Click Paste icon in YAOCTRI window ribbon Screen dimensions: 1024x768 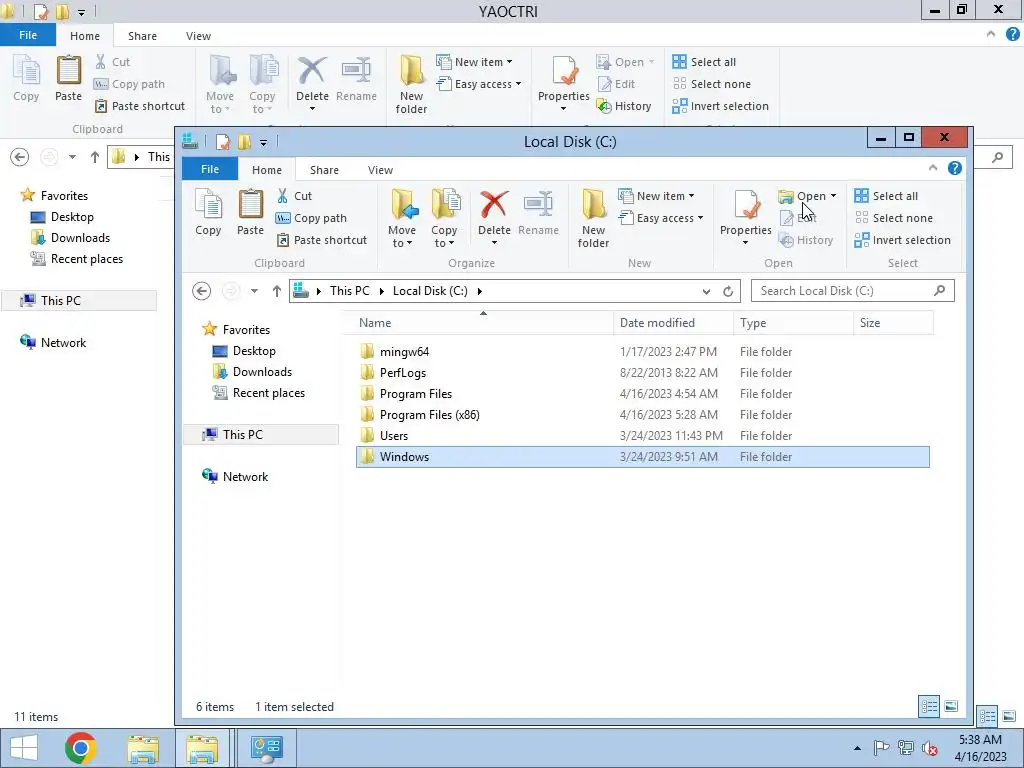pos(69,71)
